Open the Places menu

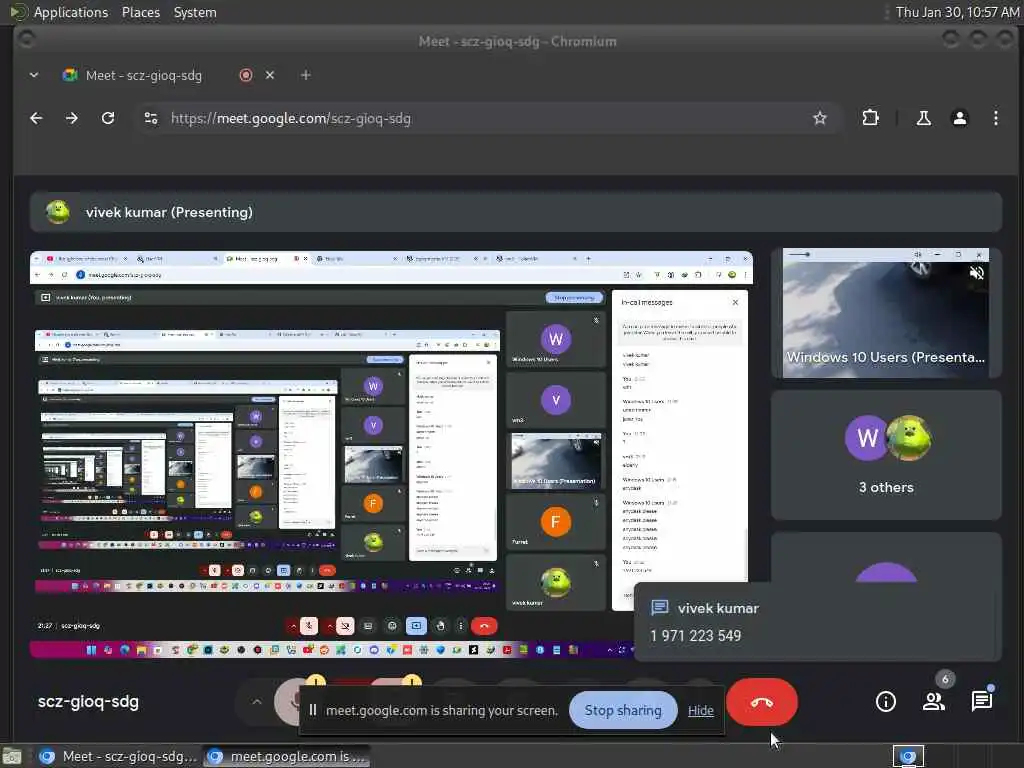click(x=141, y=12)
